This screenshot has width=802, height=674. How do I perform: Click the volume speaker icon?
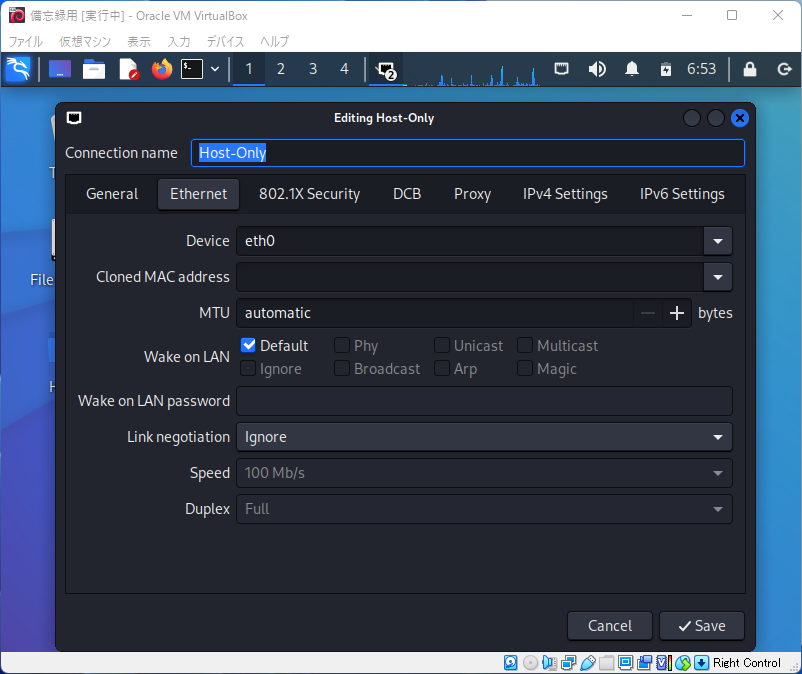tap(597, 69)
